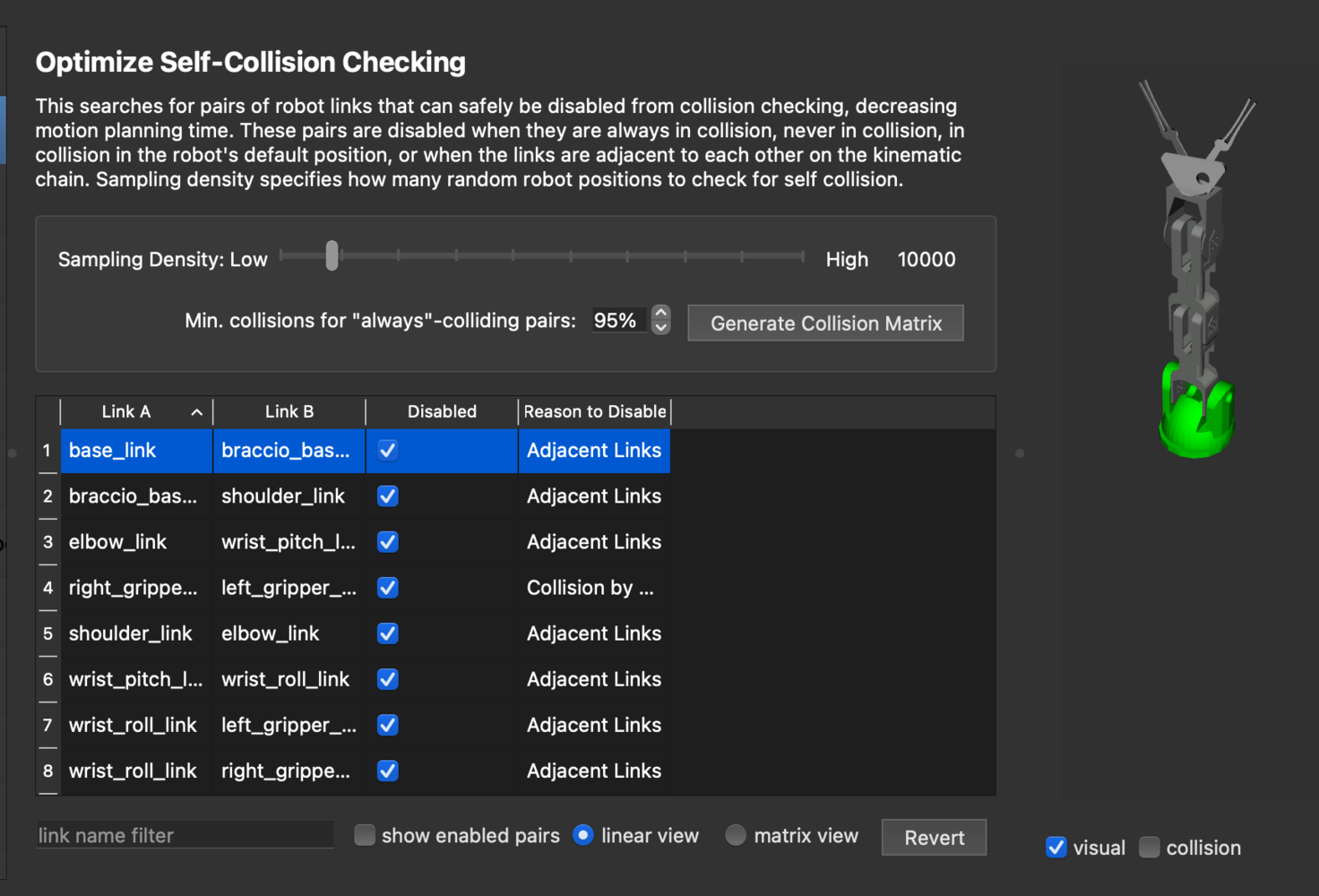
Task: Uncheck the visual checkbox
Action: click(x=1056, y=848)
